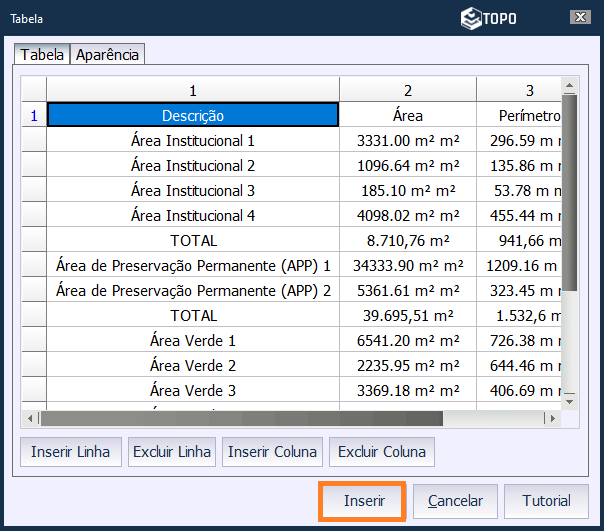
Task: Delete the row with Excluir Linha
Action: [x=171, y=452]
